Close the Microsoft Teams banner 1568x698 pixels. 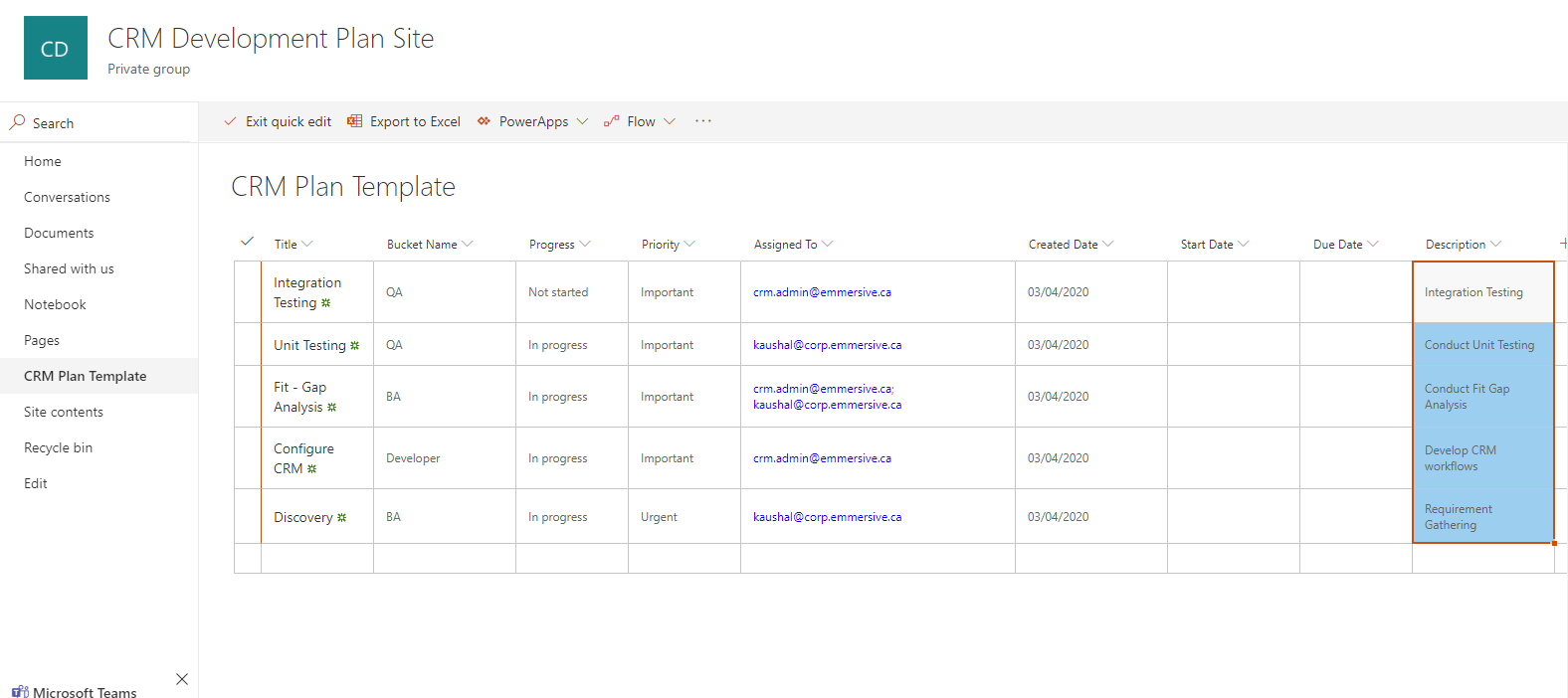[181, 679]
